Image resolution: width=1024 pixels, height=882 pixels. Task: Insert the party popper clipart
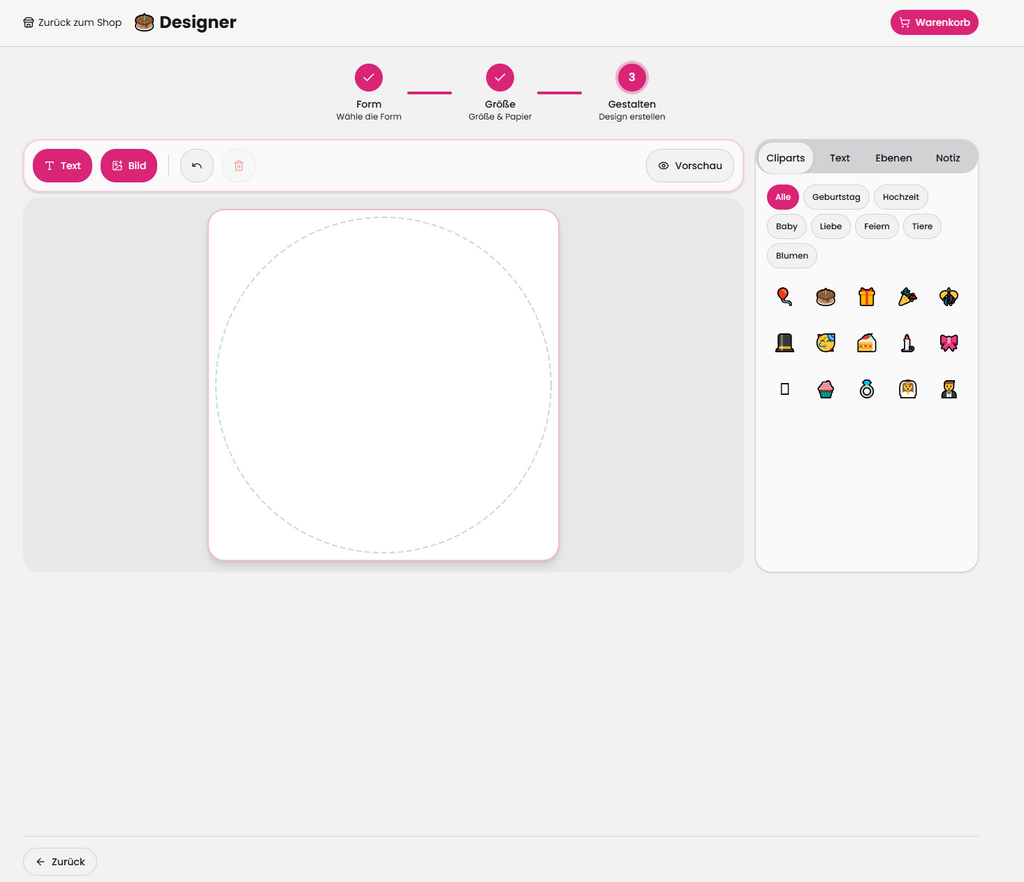(x=907, y=297)
